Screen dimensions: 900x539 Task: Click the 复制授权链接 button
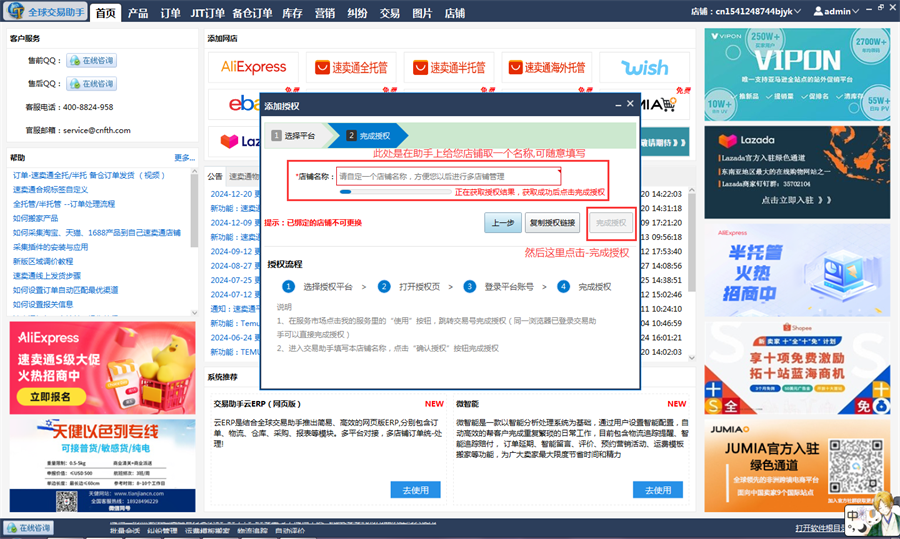pyautogui.click(x=552, y=223)
